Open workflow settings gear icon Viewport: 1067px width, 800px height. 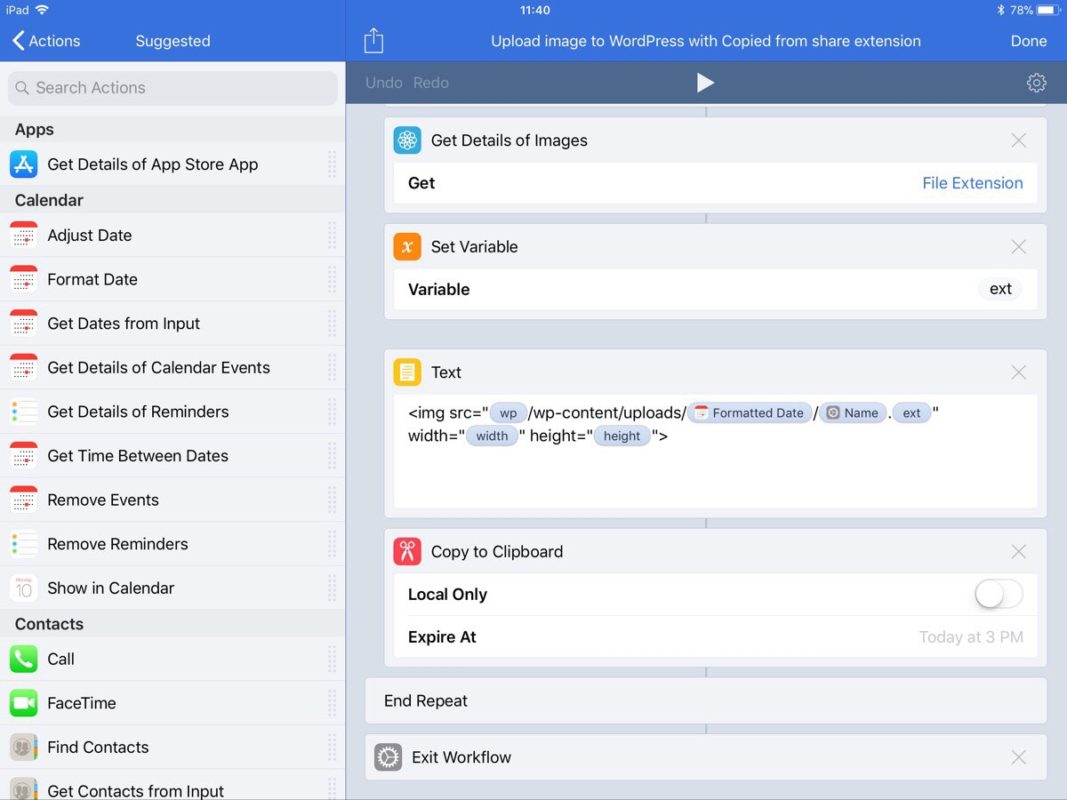1036,83
